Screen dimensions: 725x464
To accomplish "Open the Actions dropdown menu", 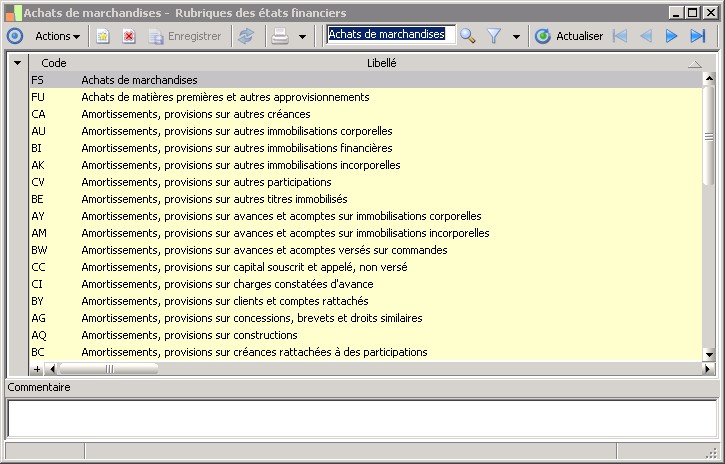I will tap(57, 36).
